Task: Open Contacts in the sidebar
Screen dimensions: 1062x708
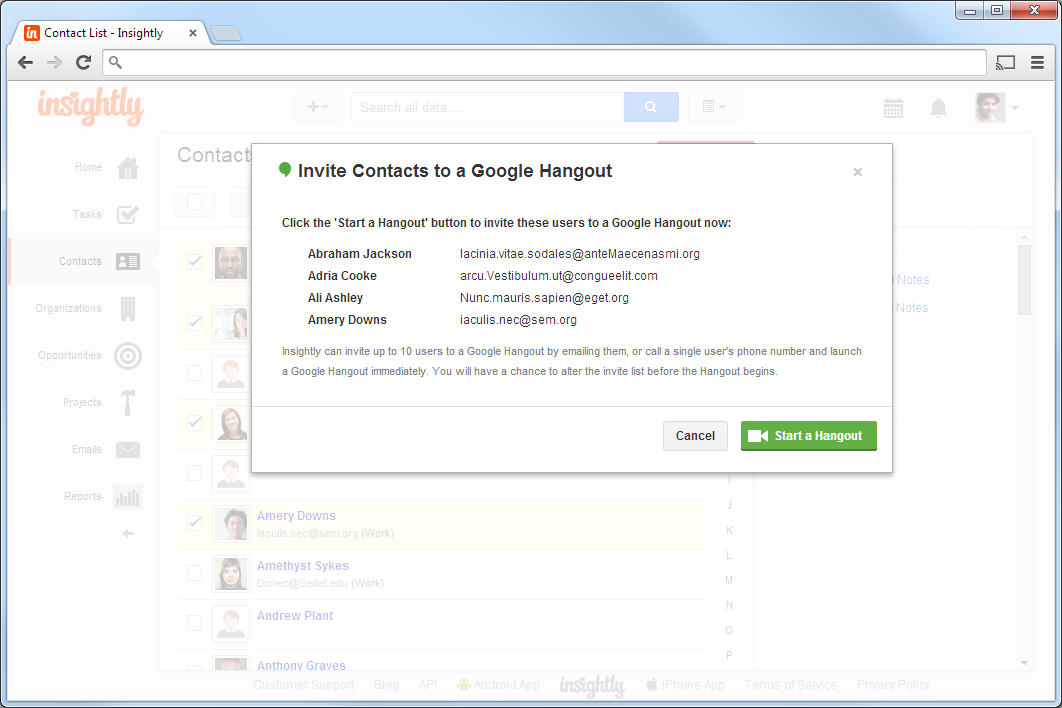Action: click(x=80, y=262)
